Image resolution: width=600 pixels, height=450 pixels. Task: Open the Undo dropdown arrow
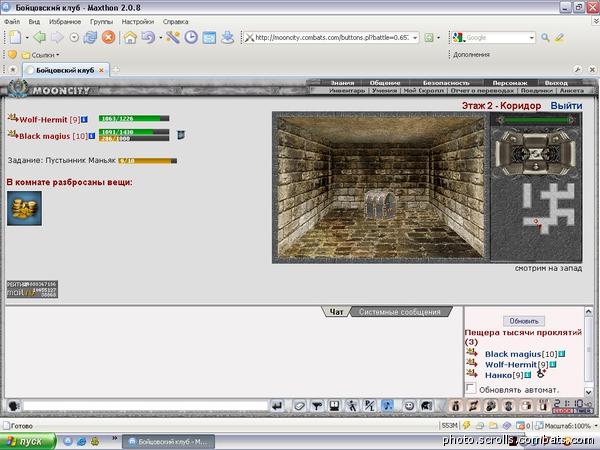click(160, 38)
